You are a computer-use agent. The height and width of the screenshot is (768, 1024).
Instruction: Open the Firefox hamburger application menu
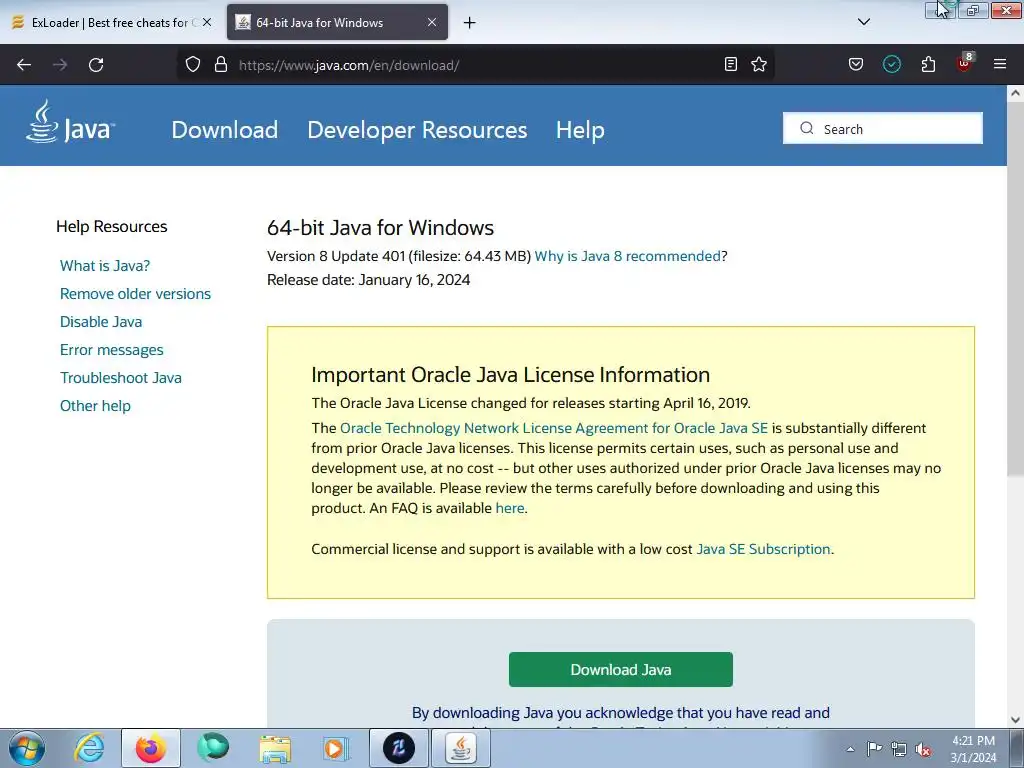[x=1000, y=64]
